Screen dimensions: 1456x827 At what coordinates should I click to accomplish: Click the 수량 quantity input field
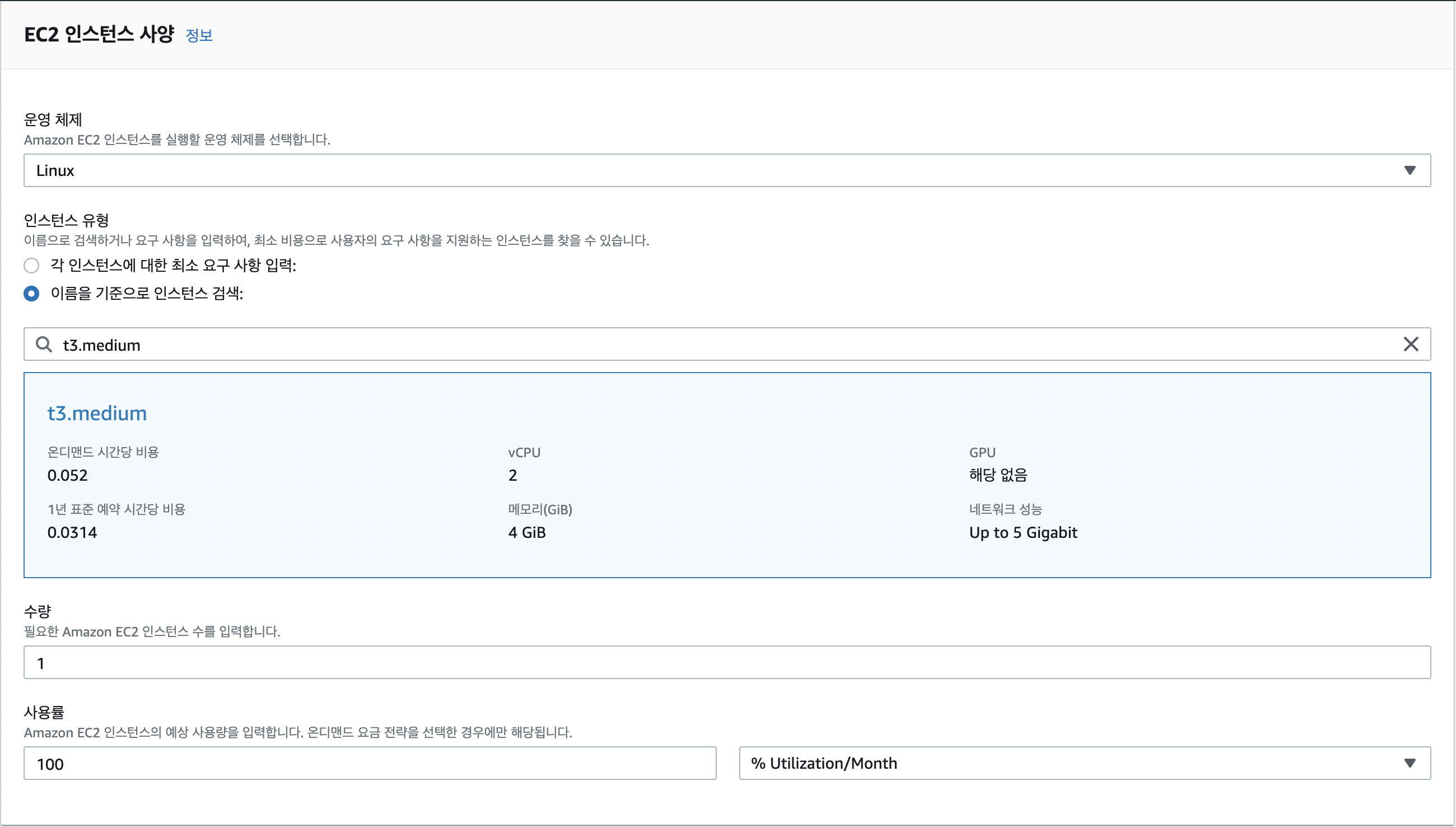tap(726, 662)
